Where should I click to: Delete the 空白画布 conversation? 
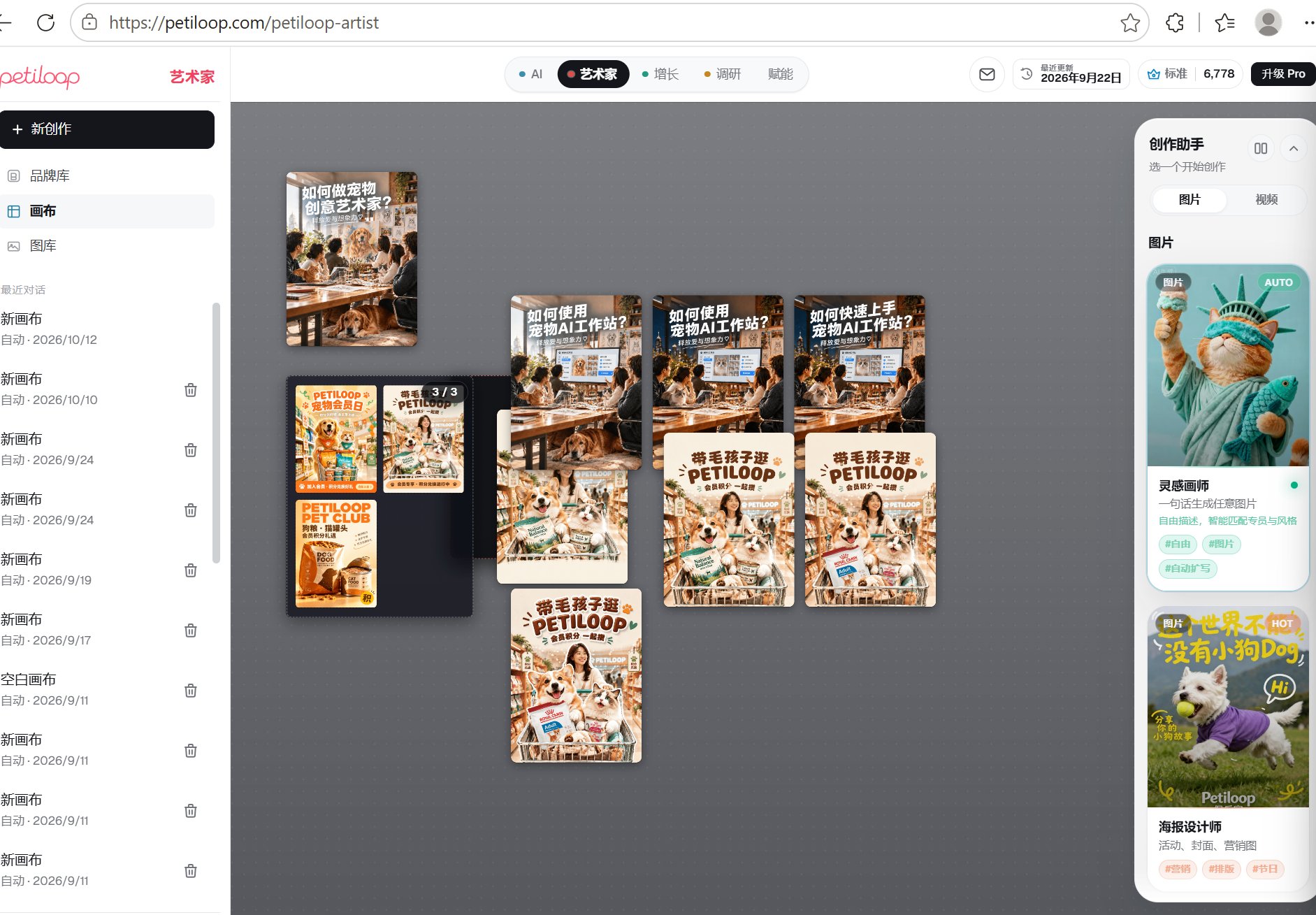pos(190,691)
